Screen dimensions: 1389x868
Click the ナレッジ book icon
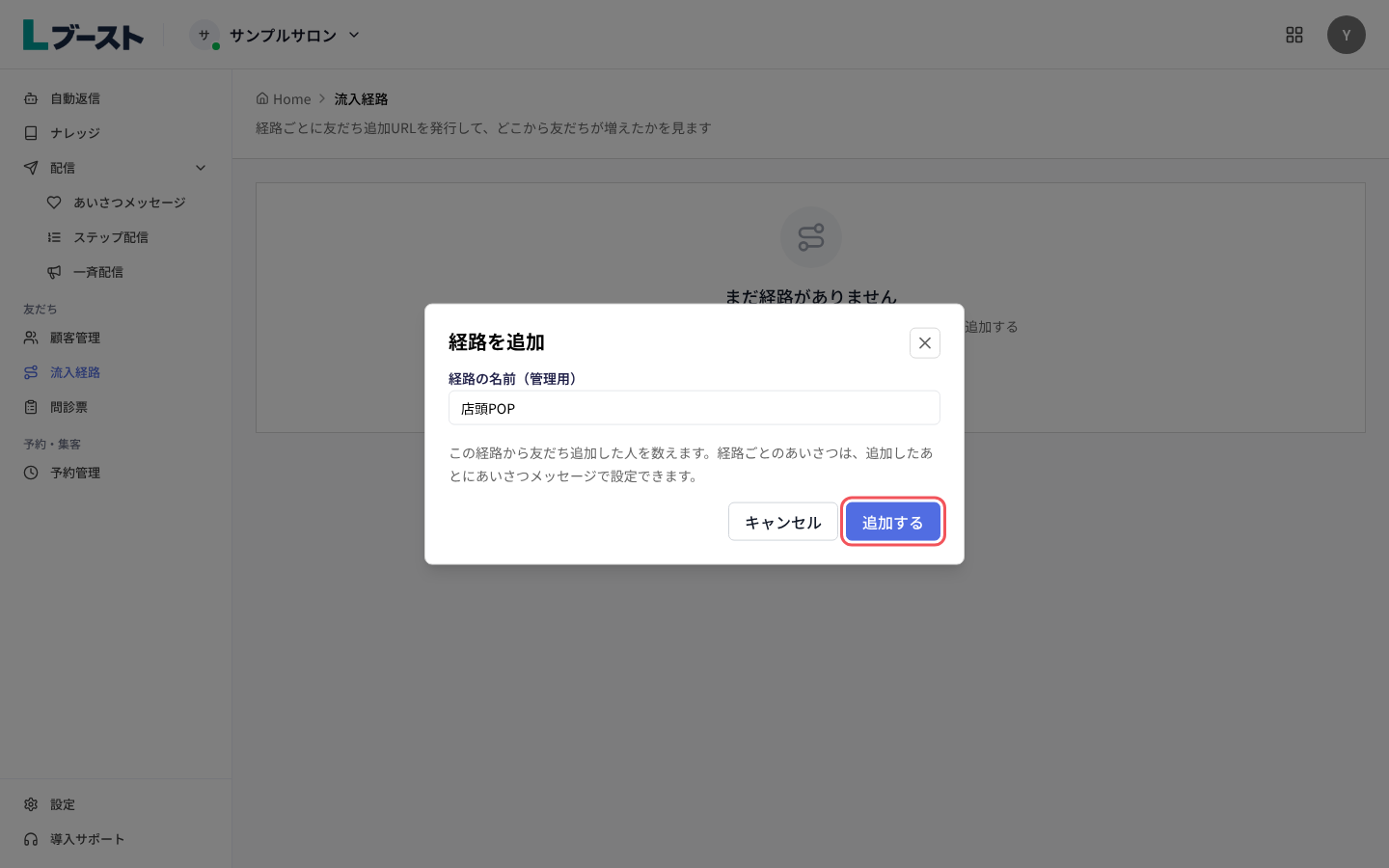tap(31, 133)
